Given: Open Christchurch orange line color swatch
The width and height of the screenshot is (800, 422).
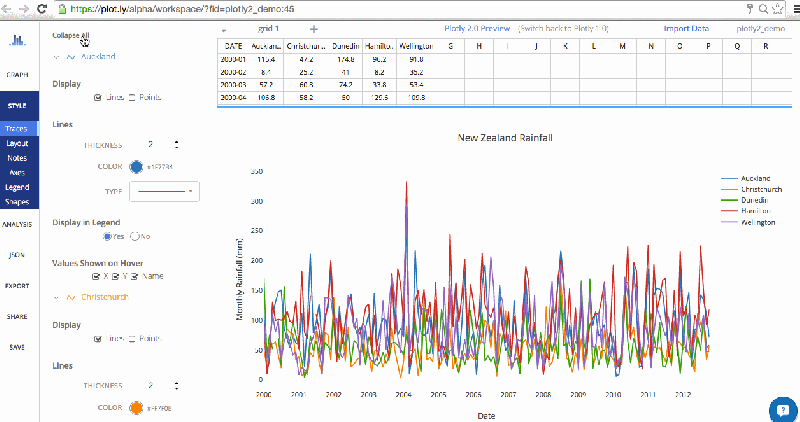Looking at the screenshot, I should click(x=136, y=408).
